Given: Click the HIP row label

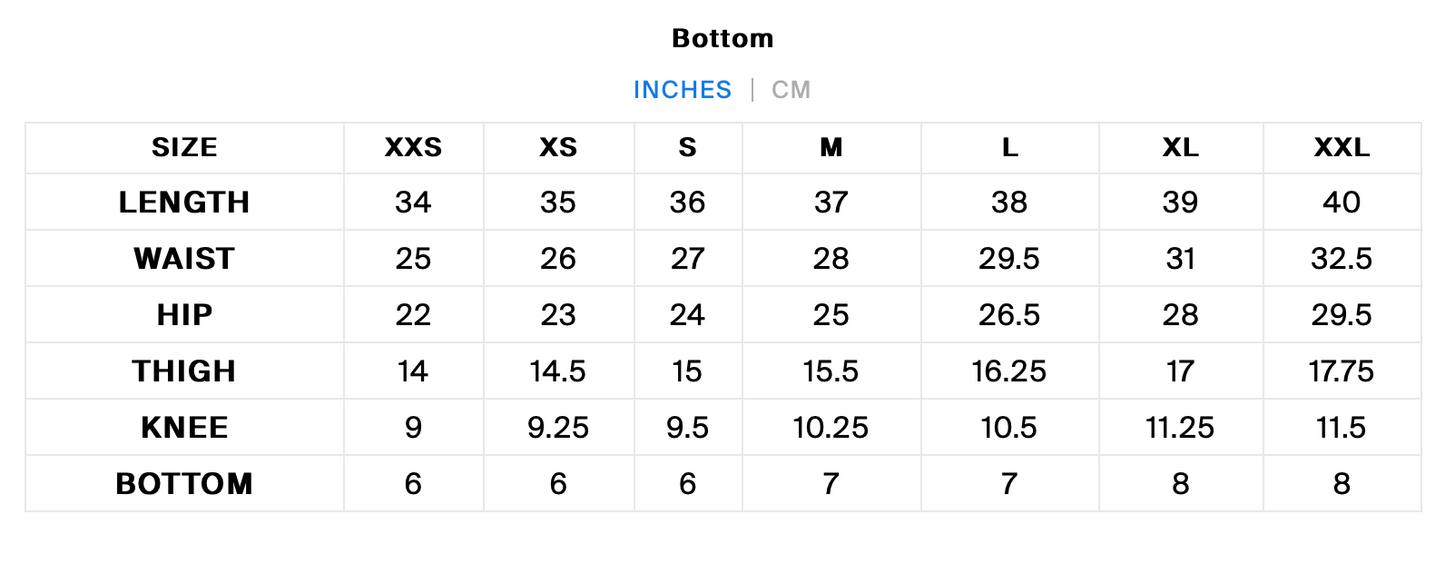Looking at the screenshot, I should pos(184,315).
